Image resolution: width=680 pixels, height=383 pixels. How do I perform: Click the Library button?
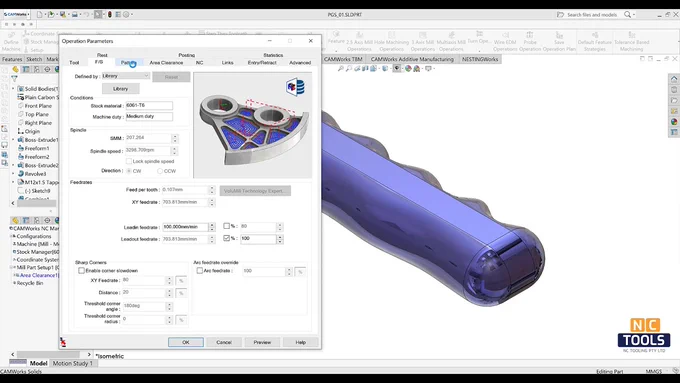coord(121,88)
